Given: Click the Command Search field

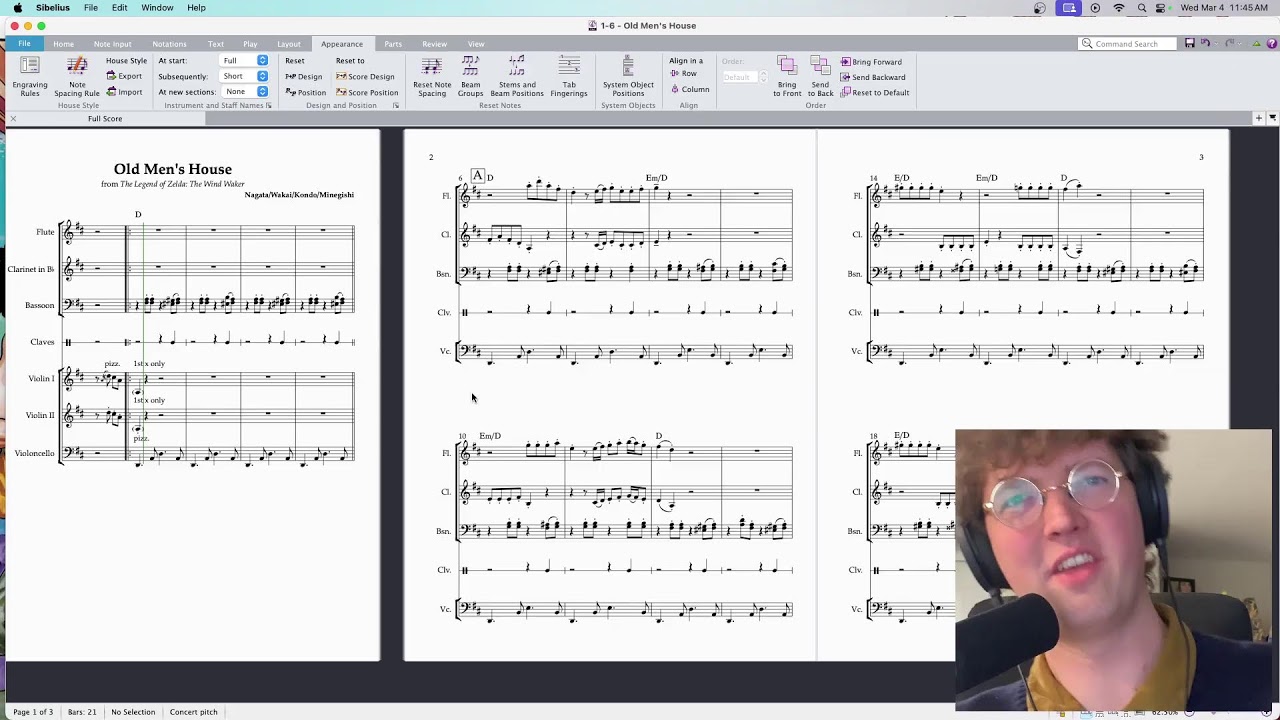Looking at the screenshot, I should click(1128, 44).
